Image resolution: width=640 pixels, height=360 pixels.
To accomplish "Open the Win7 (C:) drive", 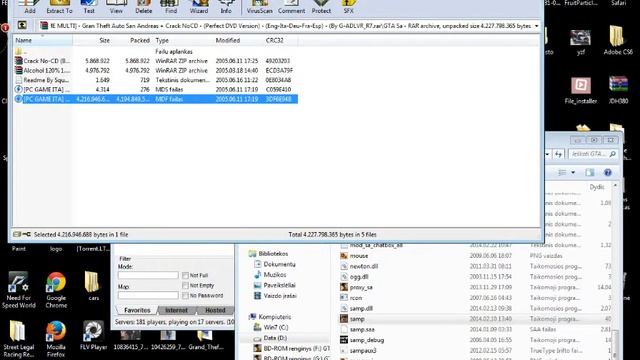I will [271, 327].
